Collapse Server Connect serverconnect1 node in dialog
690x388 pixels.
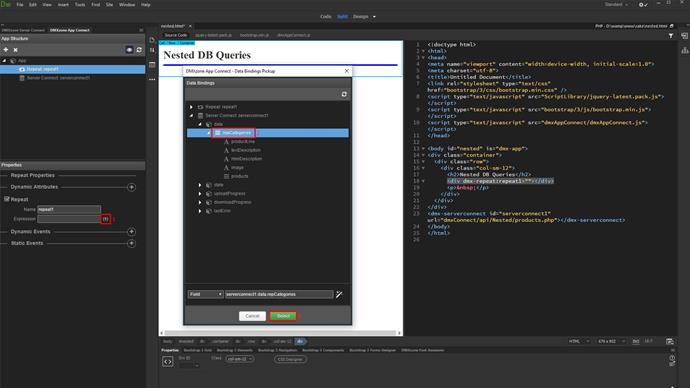(x=191, y=116)
